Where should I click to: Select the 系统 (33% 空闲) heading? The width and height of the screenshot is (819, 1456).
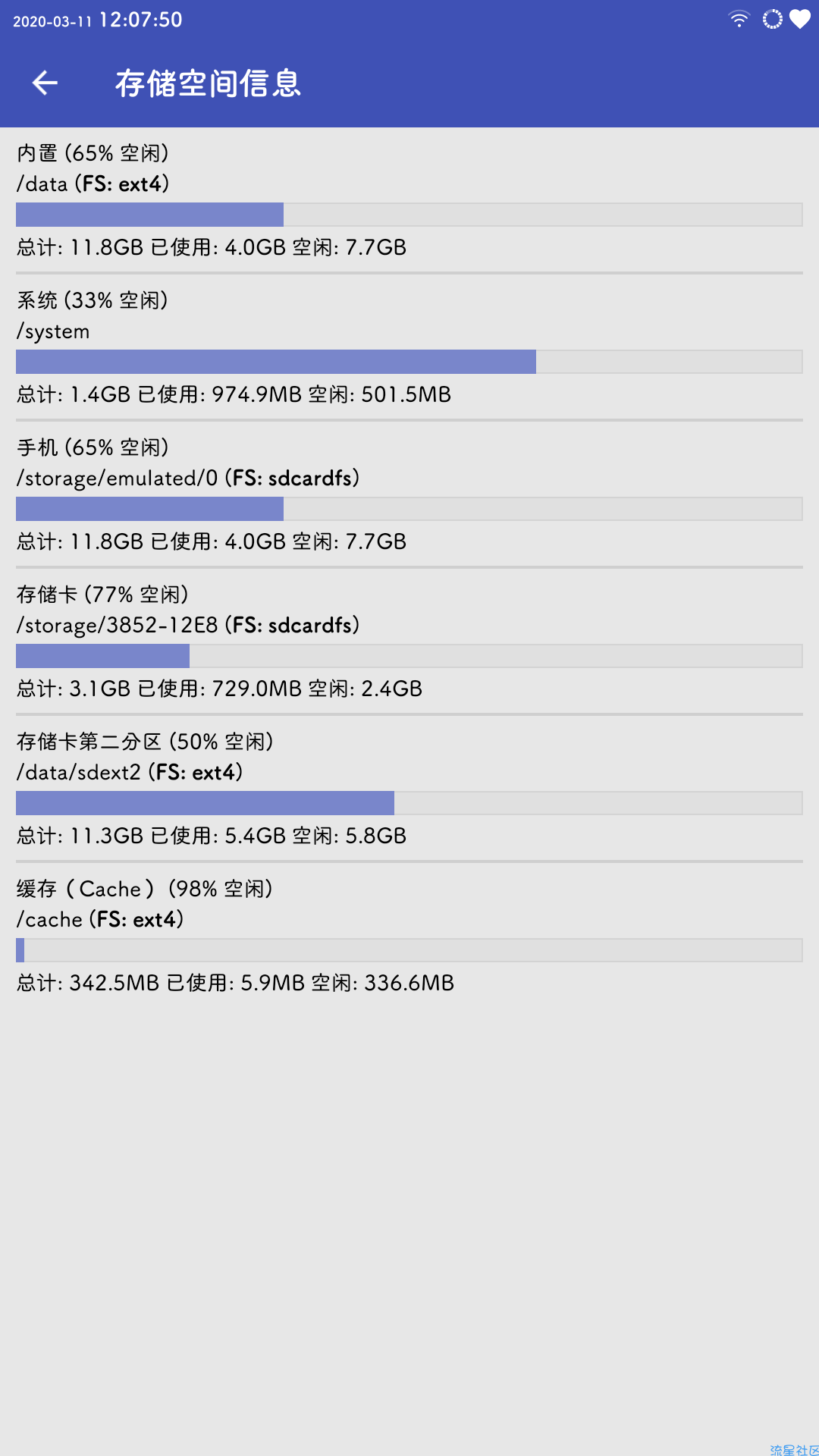click(x=93, y=300)
